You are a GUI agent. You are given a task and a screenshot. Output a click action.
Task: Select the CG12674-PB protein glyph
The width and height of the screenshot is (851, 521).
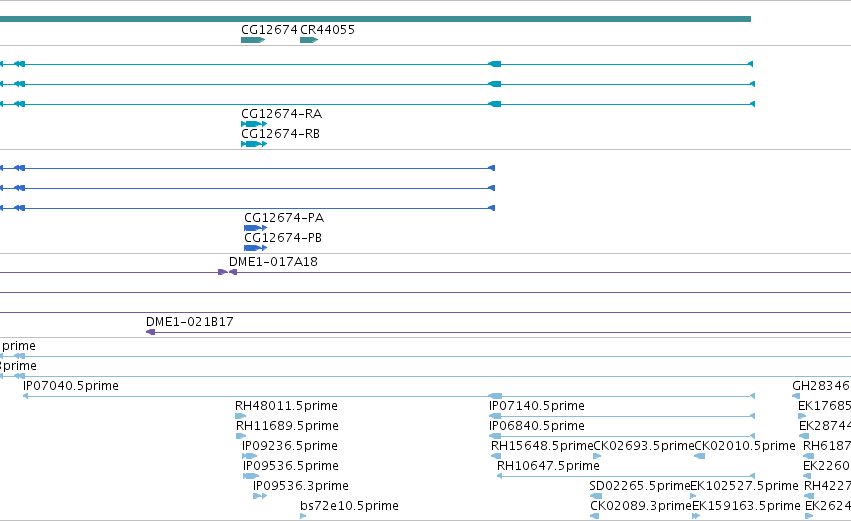click(255, 248)
